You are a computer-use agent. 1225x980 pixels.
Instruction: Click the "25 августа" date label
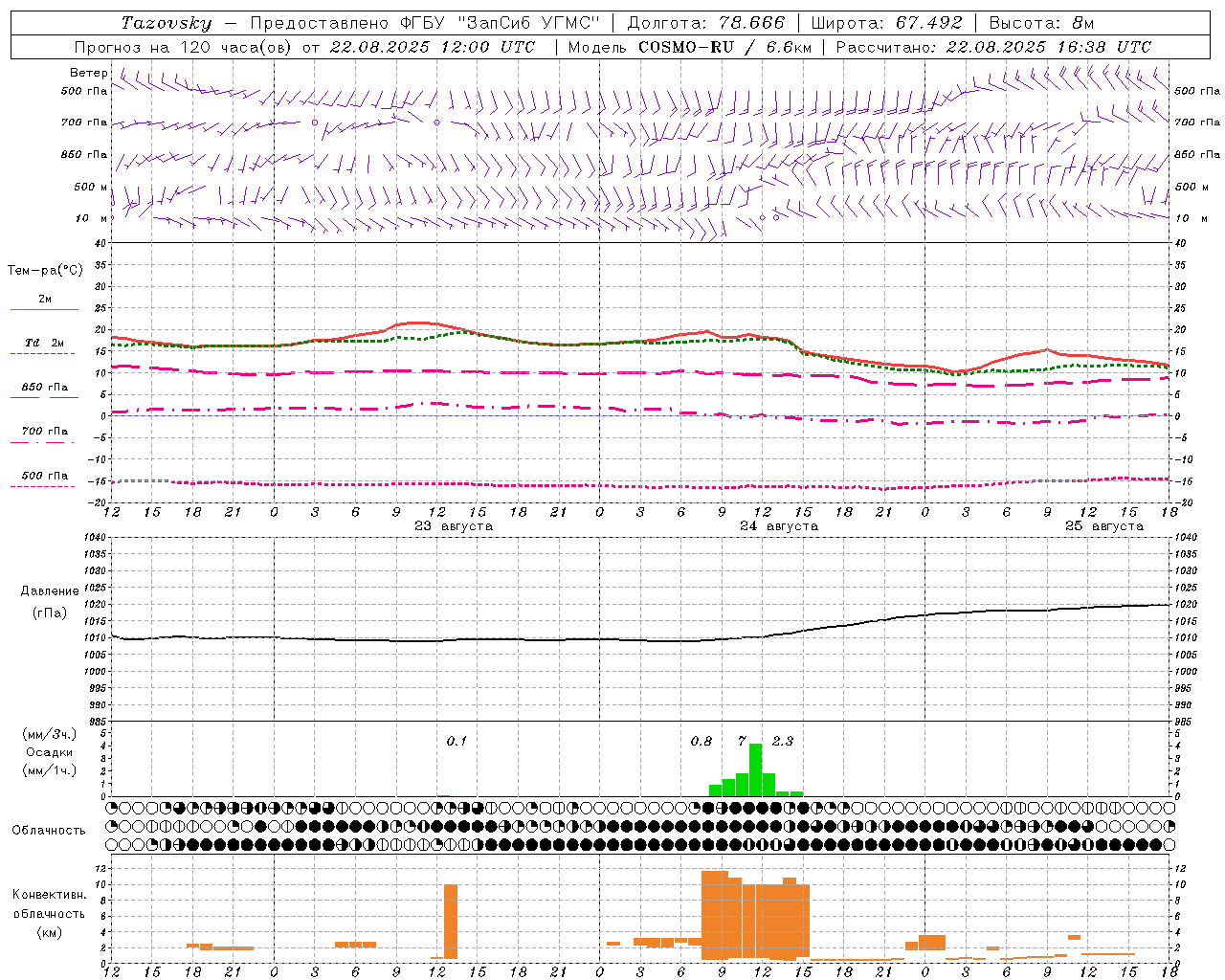1104,526
